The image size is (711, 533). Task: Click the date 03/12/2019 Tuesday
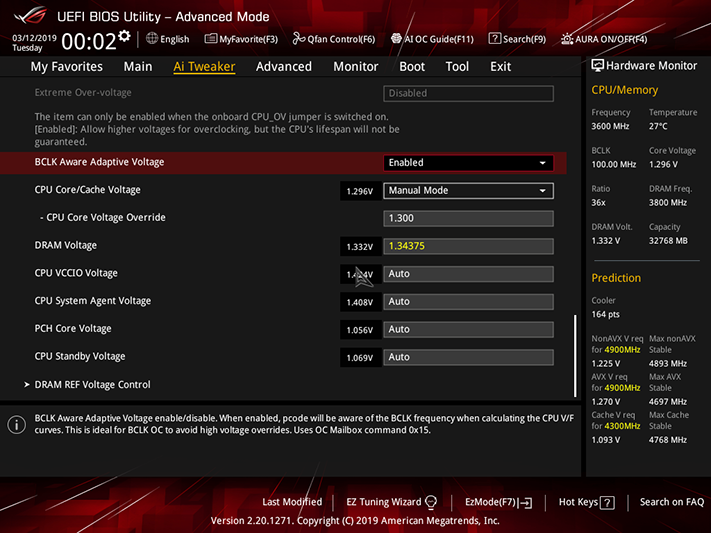(34, 43)
